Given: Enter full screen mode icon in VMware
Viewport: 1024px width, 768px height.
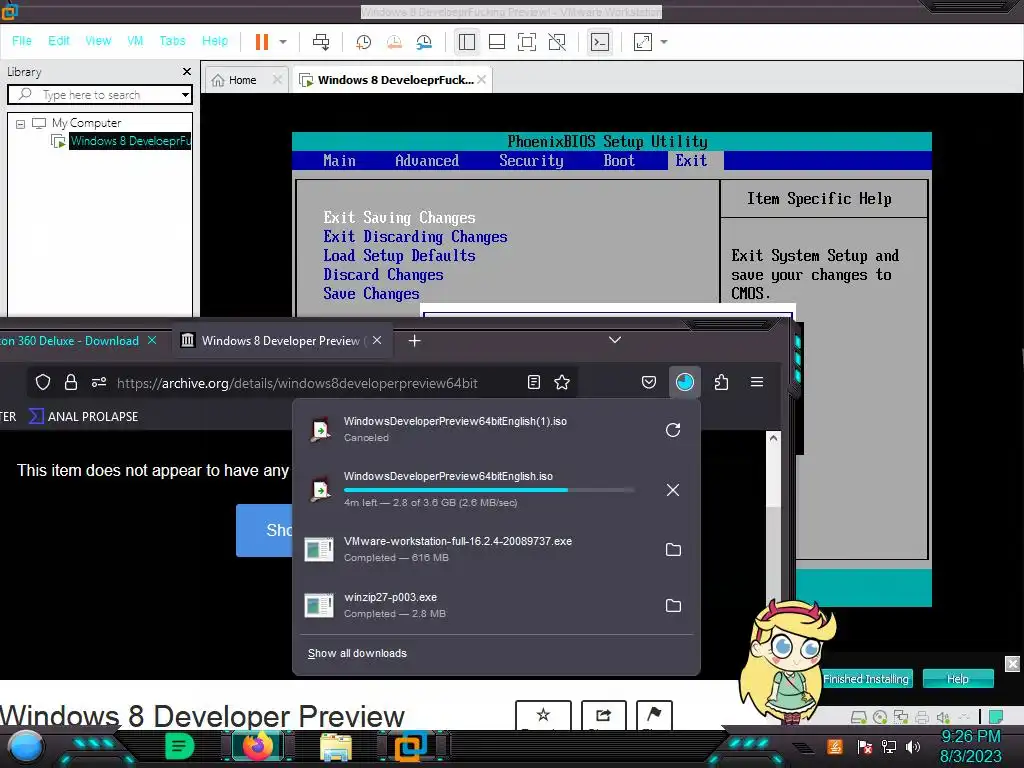Looking at the screenshot, I should point(526,42).
